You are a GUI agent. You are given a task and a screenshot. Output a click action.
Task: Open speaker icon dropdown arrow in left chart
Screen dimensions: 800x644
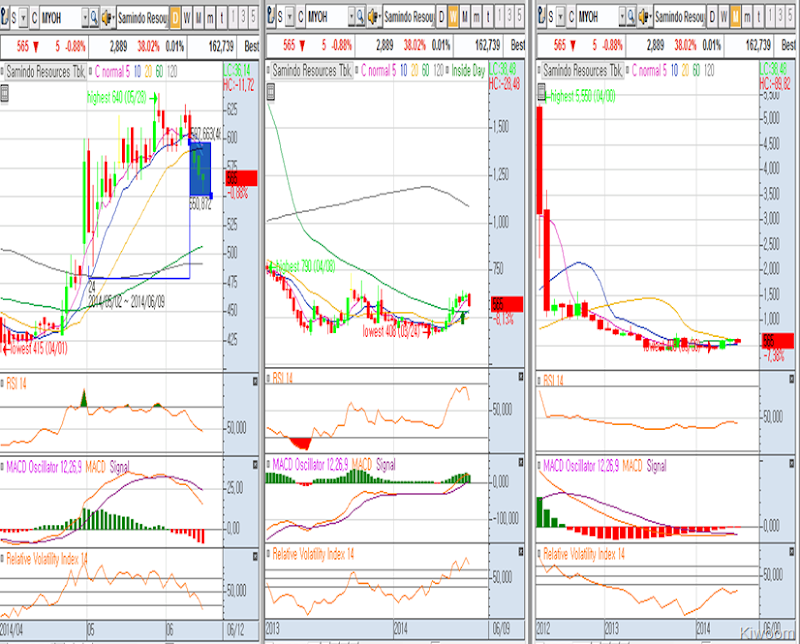pyautogui.click(x=113, y=18)
